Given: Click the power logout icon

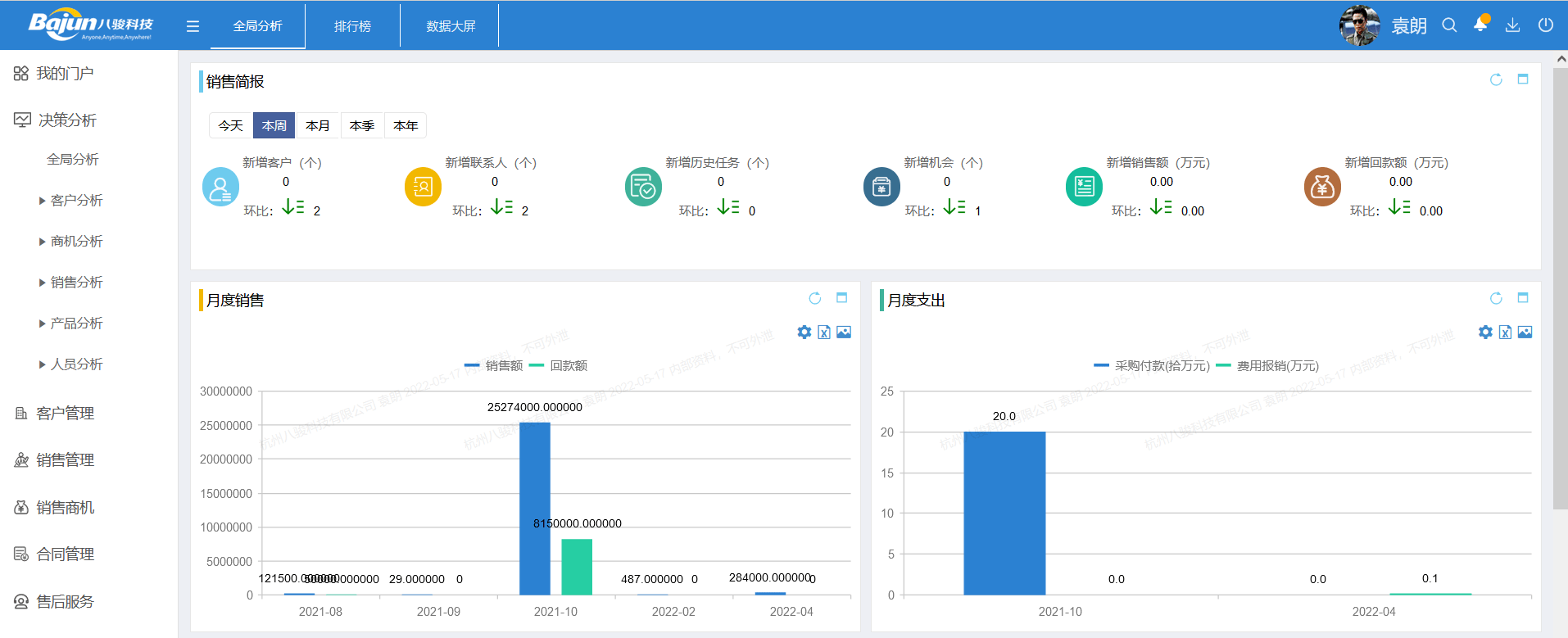Looking at the screenshot, I should click(x=1545, y=25).
